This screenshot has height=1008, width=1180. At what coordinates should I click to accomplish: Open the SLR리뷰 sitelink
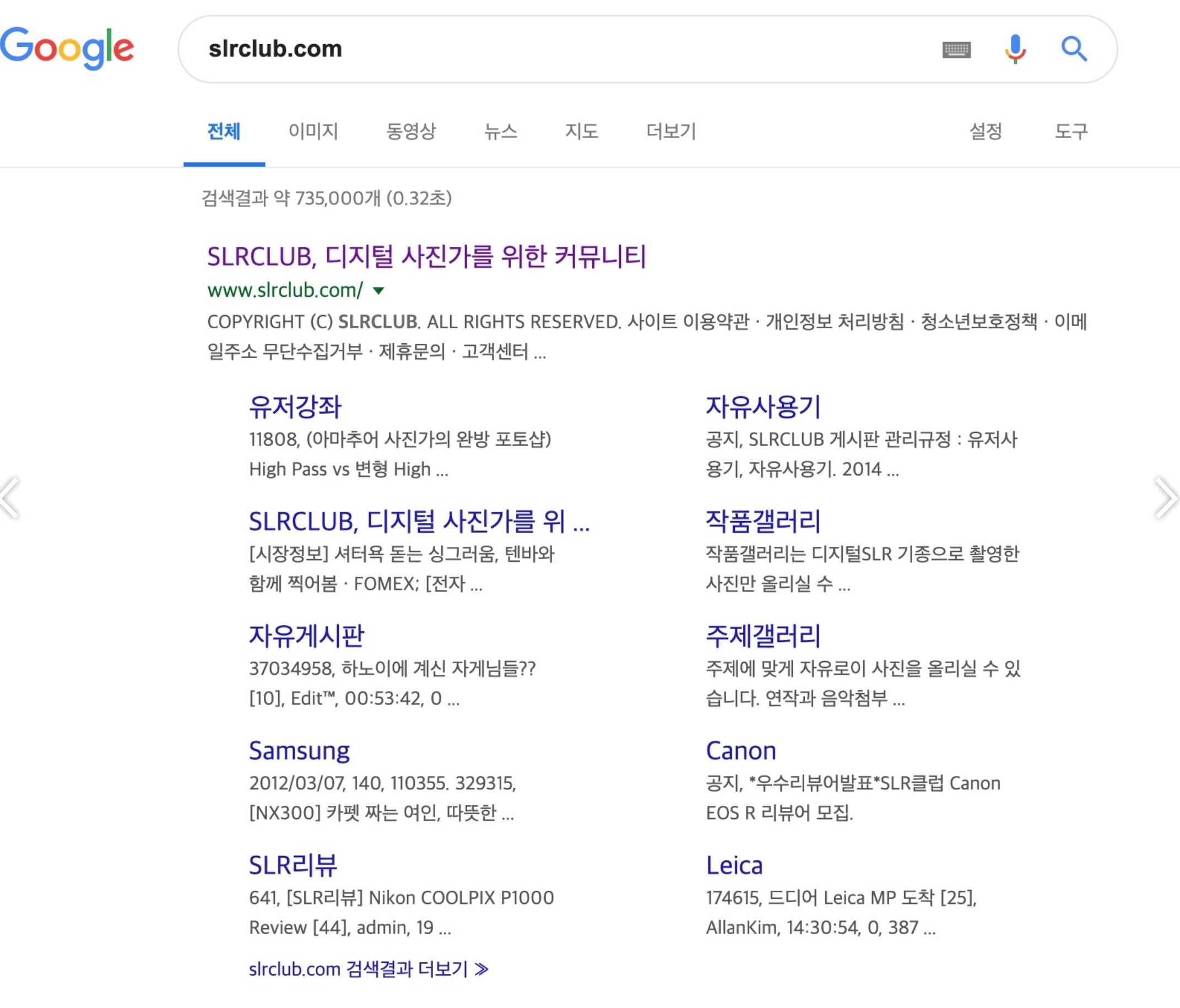pyautogui.click(x=293, y=866)
